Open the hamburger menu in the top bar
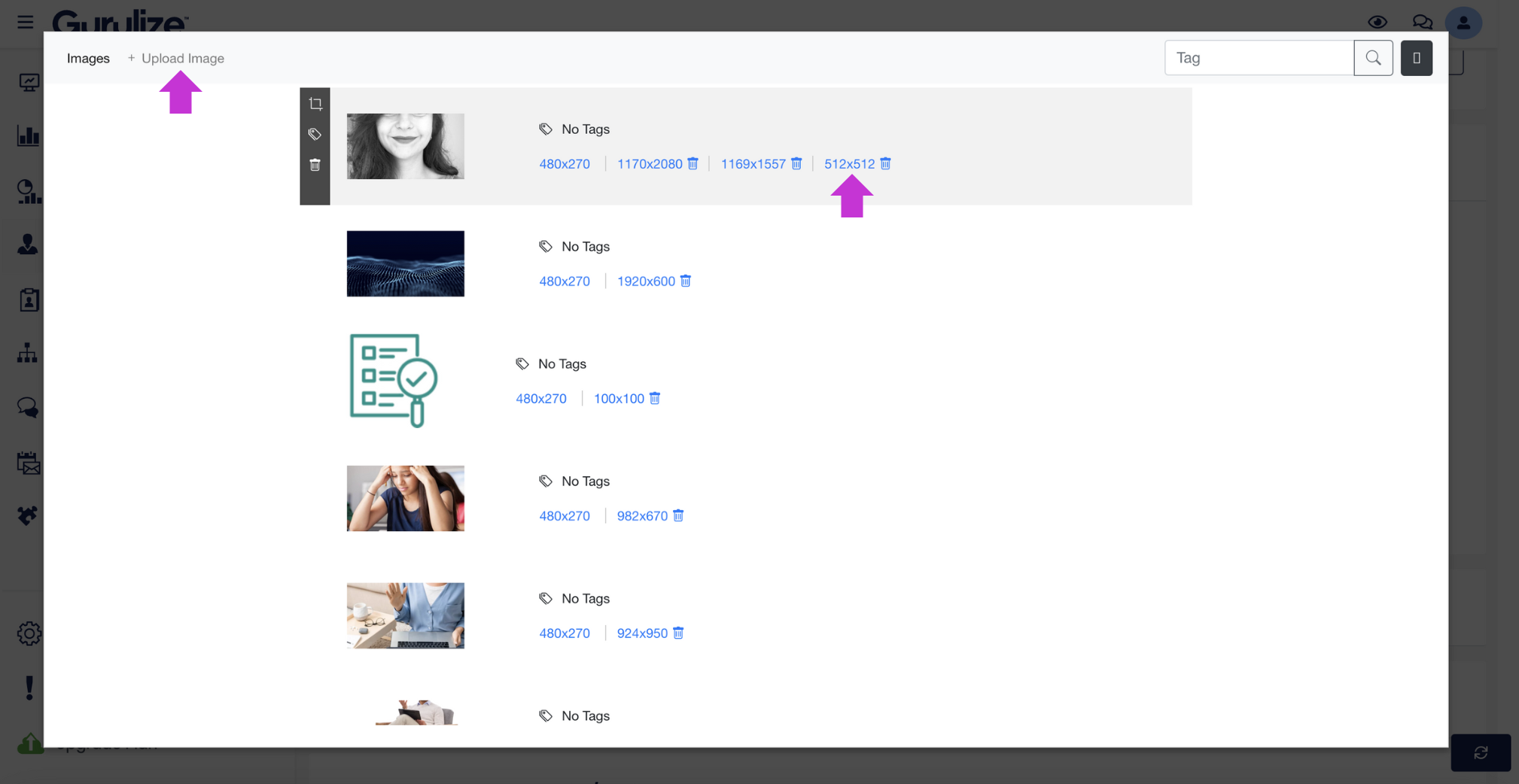 [x=26, y=22]
